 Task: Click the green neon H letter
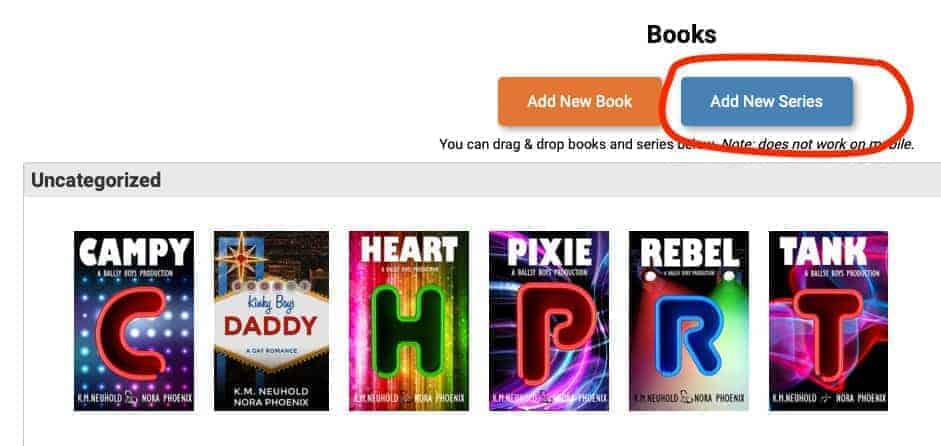point(409,330)
